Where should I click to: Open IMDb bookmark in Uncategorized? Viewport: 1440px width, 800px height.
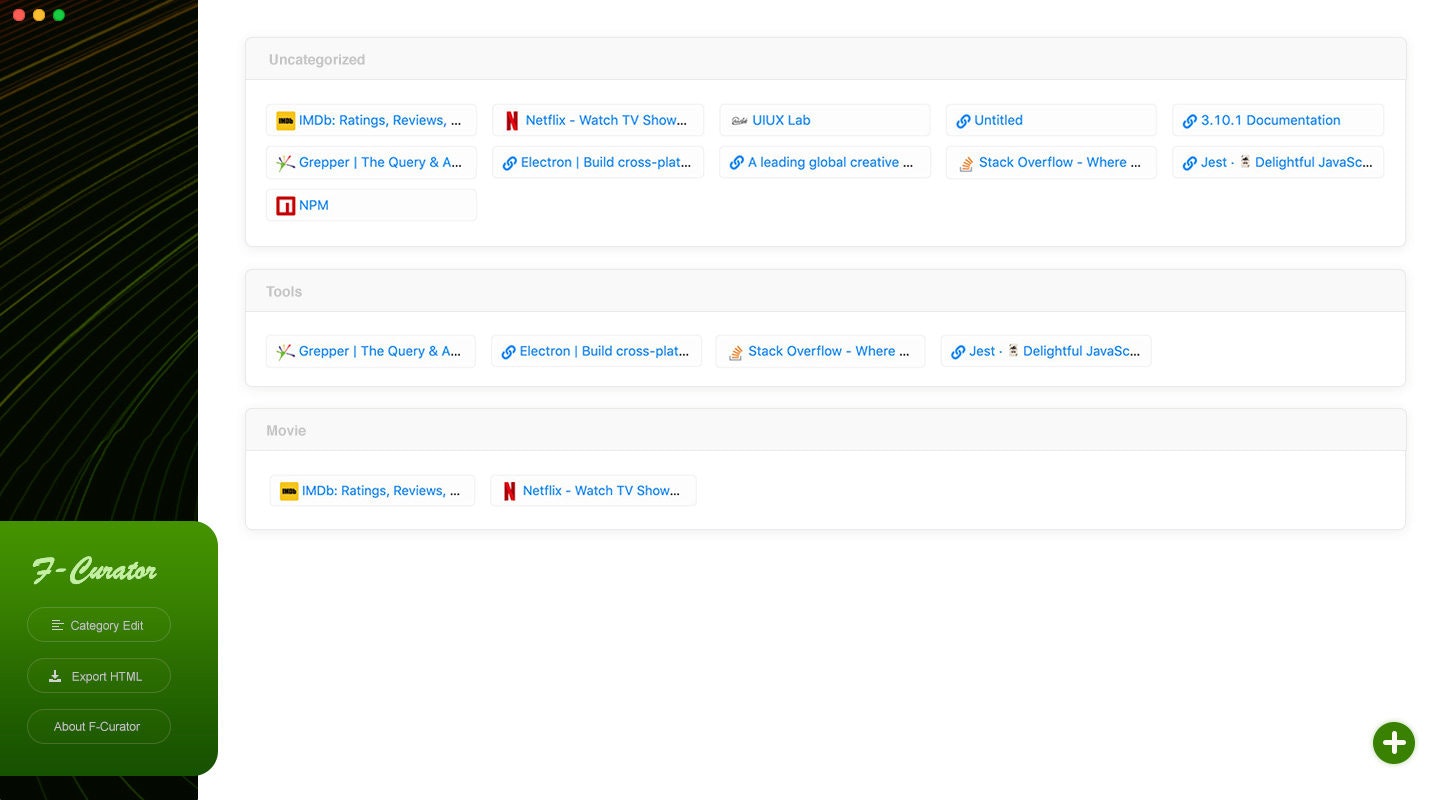click(371, 120)
